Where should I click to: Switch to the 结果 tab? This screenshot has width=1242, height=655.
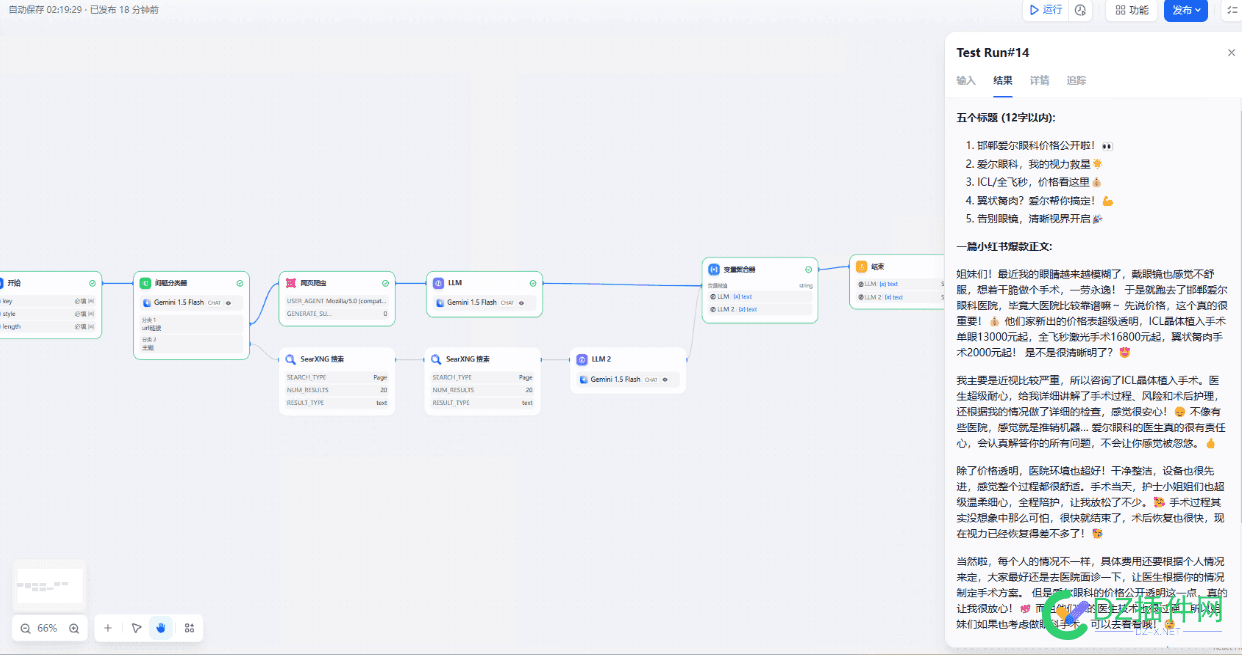(1002, 80)
